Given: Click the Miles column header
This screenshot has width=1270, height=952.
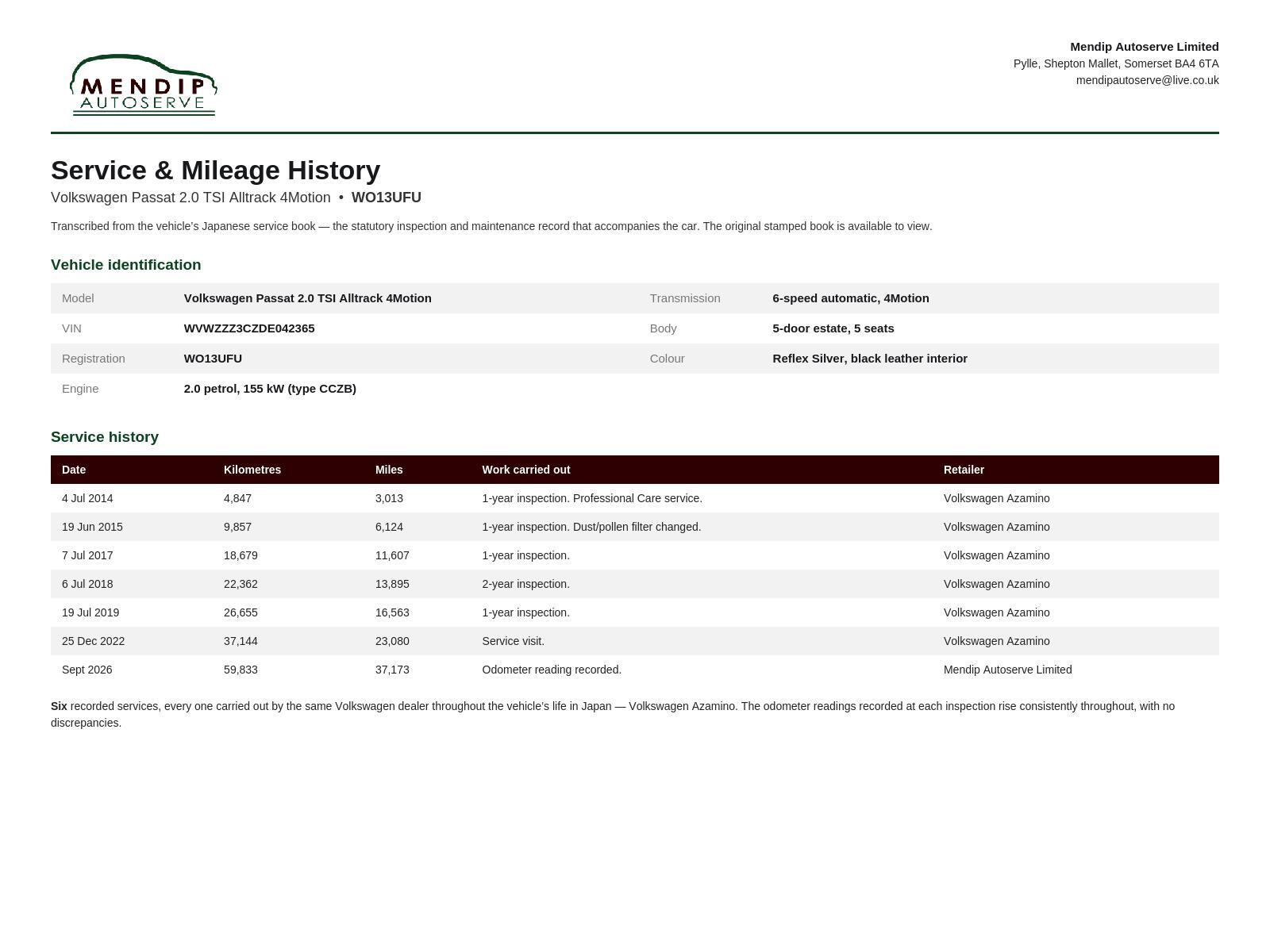Looking at the screenshot, I should (389, 470).
